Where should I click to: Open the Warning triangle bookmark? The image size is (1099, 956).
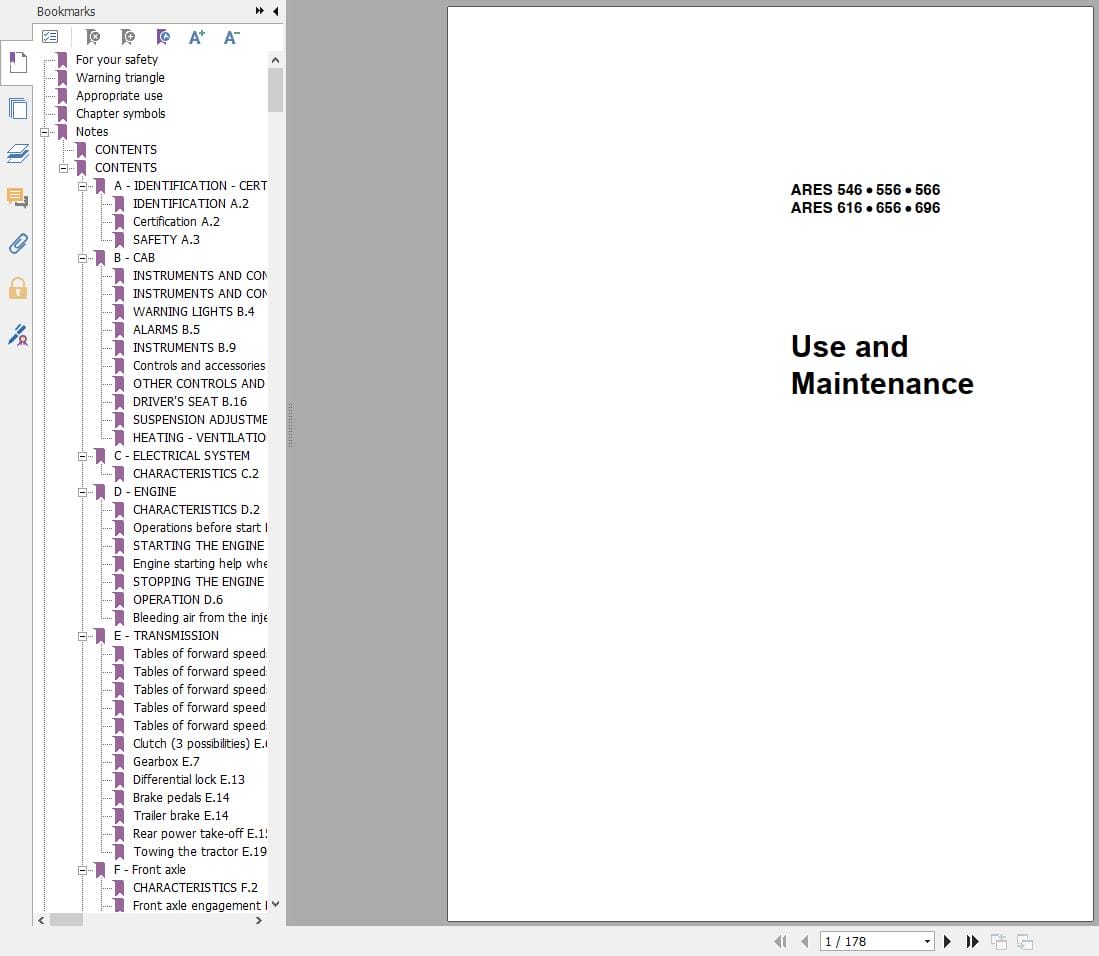click(120, 78)
